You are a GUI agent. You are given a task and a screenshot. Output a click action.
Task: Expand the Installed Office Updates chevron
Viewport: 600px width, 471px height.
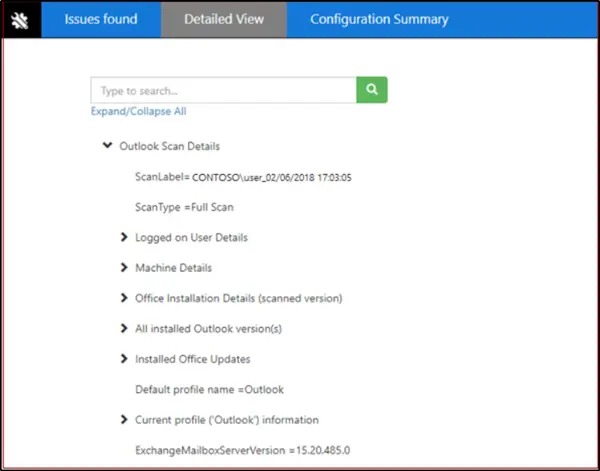124,359
